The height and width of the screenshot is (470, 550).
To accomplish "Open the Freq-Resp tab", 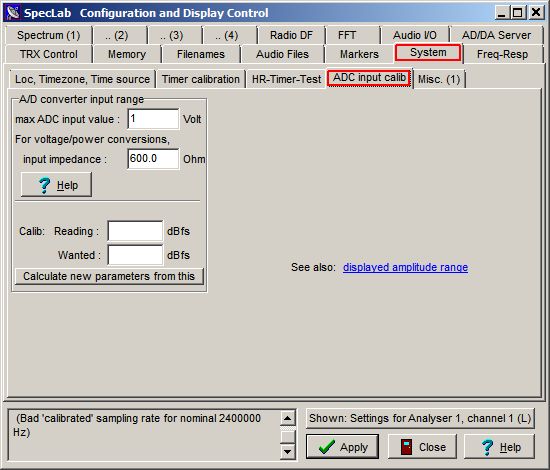I will (x=502, y=54).
